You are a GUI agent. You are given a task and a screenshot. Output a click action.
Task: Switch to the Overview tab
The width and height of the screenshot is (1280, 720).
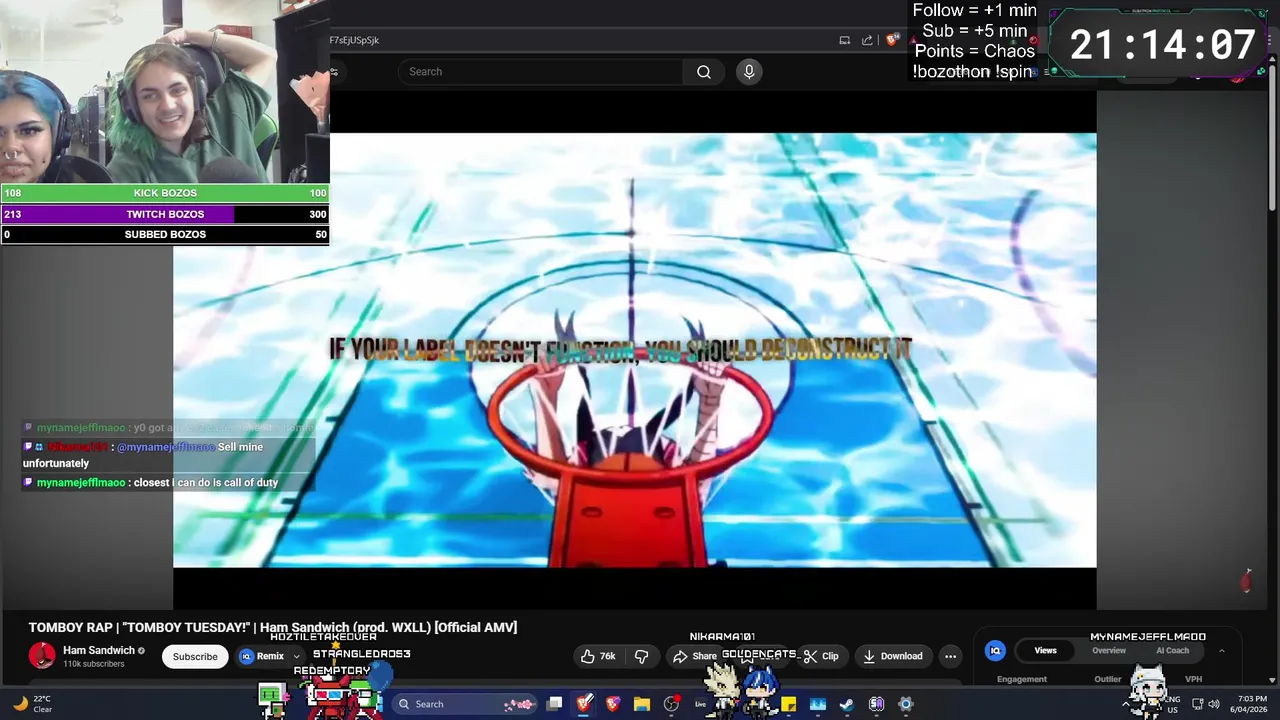pyautogui.click(x=1109, y=650)
